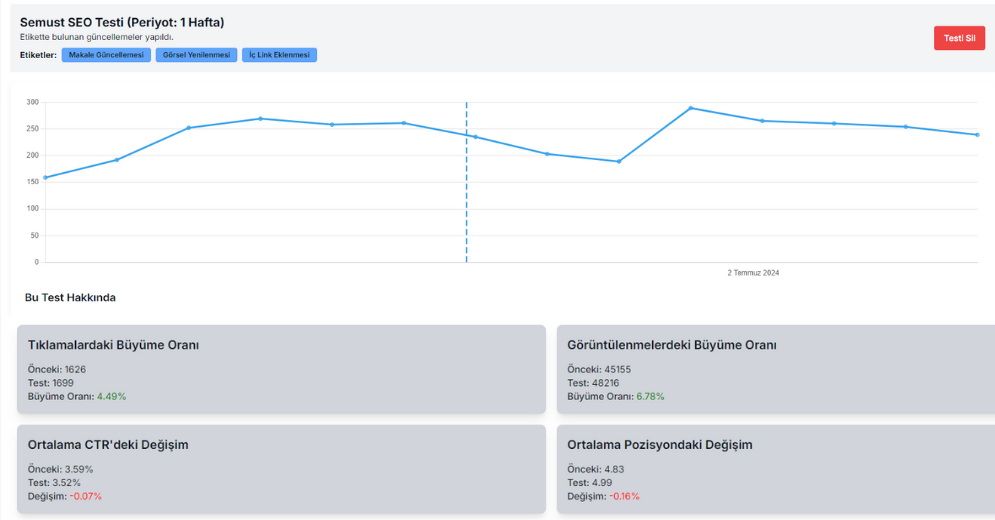Click the Semust SEO Testi title
This screenshot has width=995, height=520.
pos(122,22)
